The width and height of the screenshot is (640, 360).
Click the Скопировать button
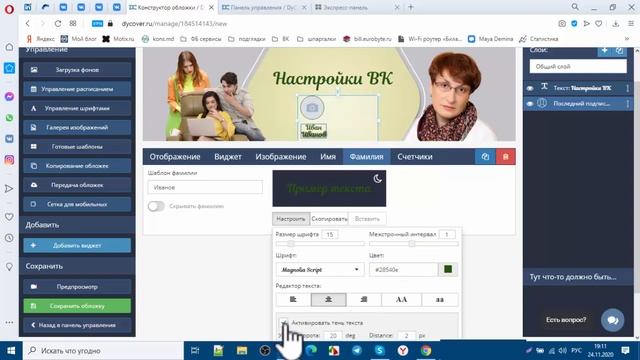point(329,219)
